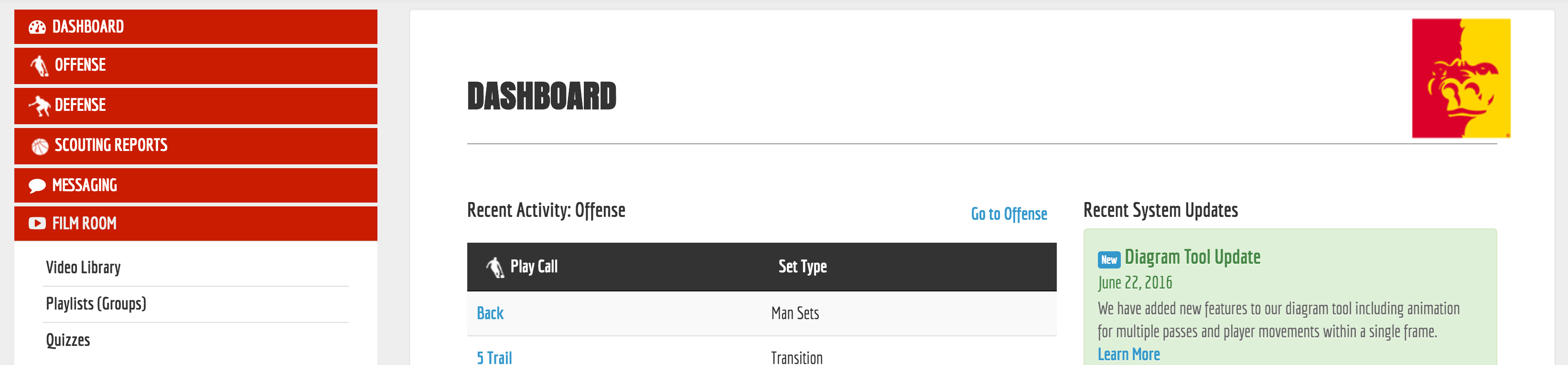This screenshot has height=365, width=1568.
Task: Open Video Library in Film Room
Action: pyautogui.click(x=84, y=268)
